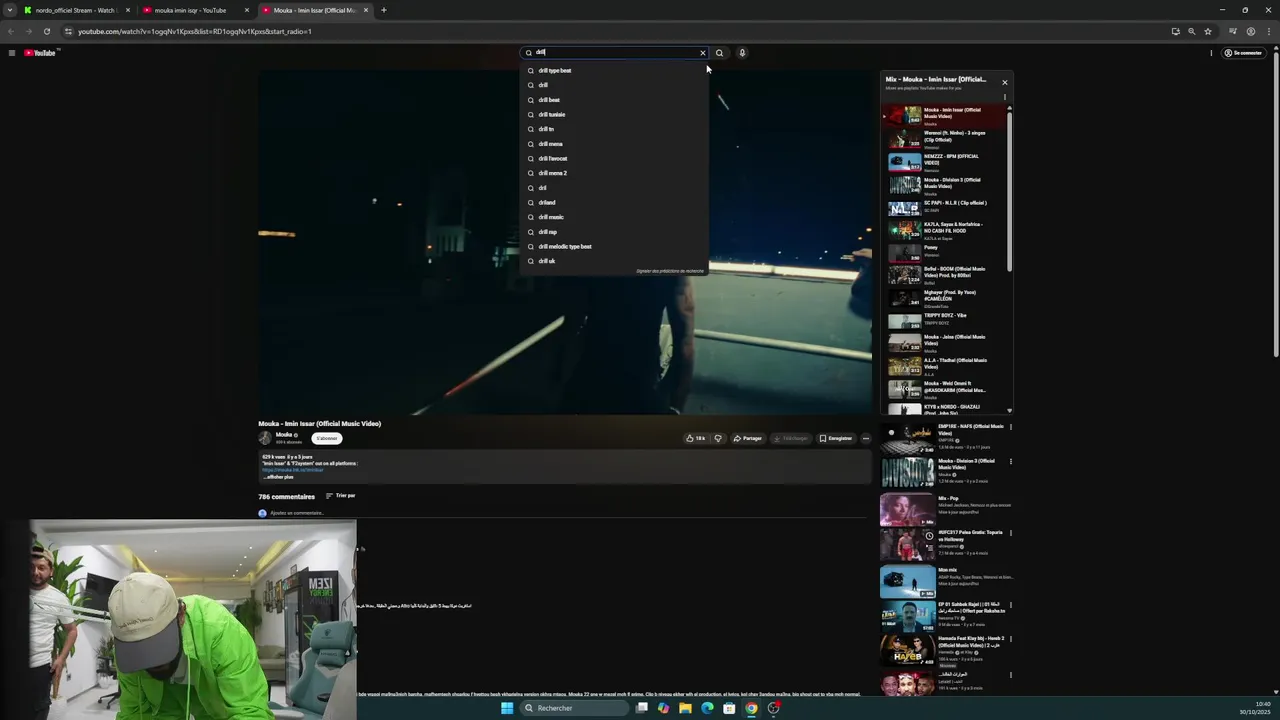The image size is (1280, 720).
Task: Clear the search box text with X
Action: (702, 53)
